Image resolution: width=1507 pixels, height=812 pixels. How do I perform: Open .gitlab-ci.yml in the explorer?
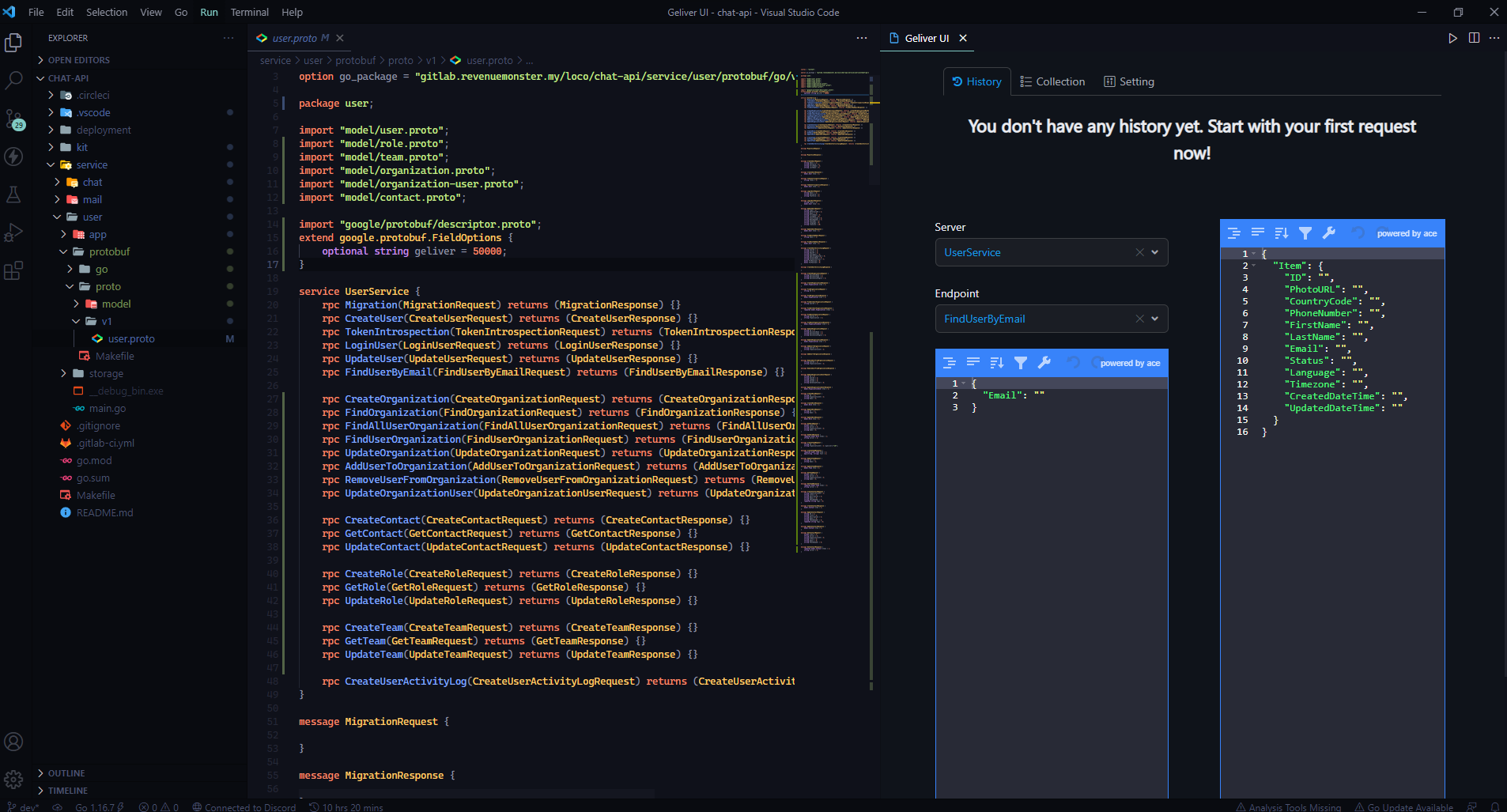pyautogui.click(x=141, y=443)
